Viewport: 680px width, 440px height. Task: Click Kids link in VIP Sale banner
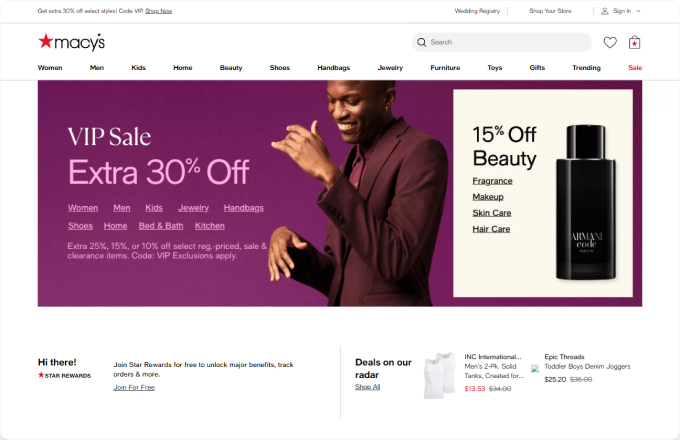click(154, 208)
